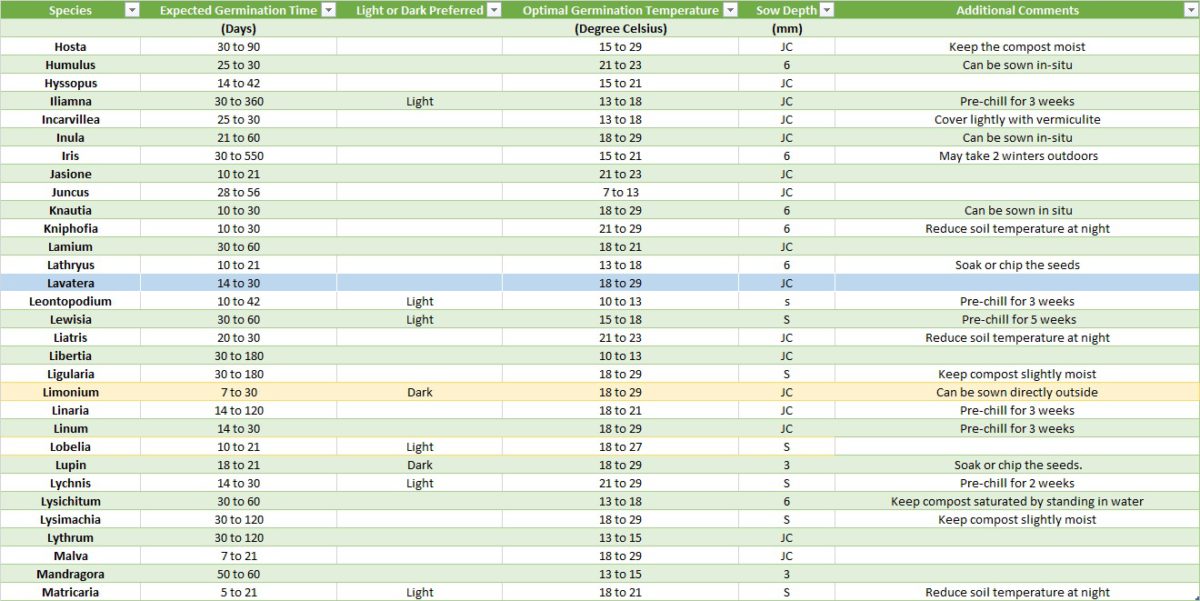
Task: Open the Sow Depth filter dropdown
Action: point(826,10)
